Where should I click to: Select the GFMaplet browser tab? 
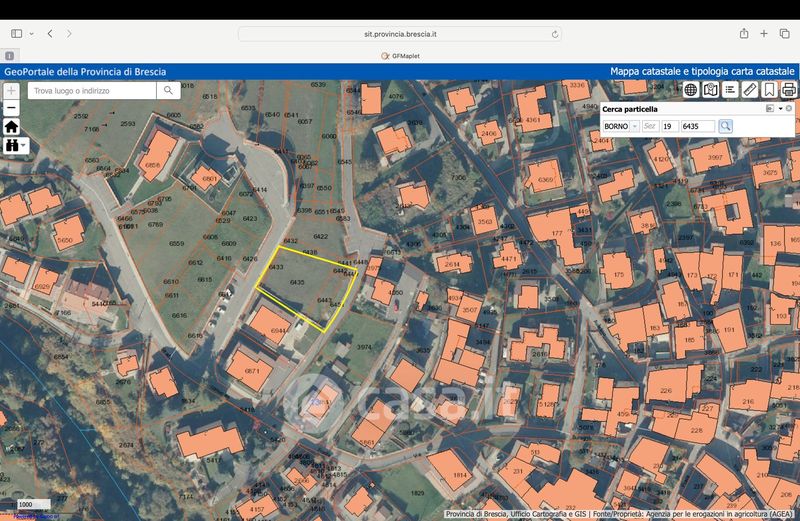coord(400,56)
